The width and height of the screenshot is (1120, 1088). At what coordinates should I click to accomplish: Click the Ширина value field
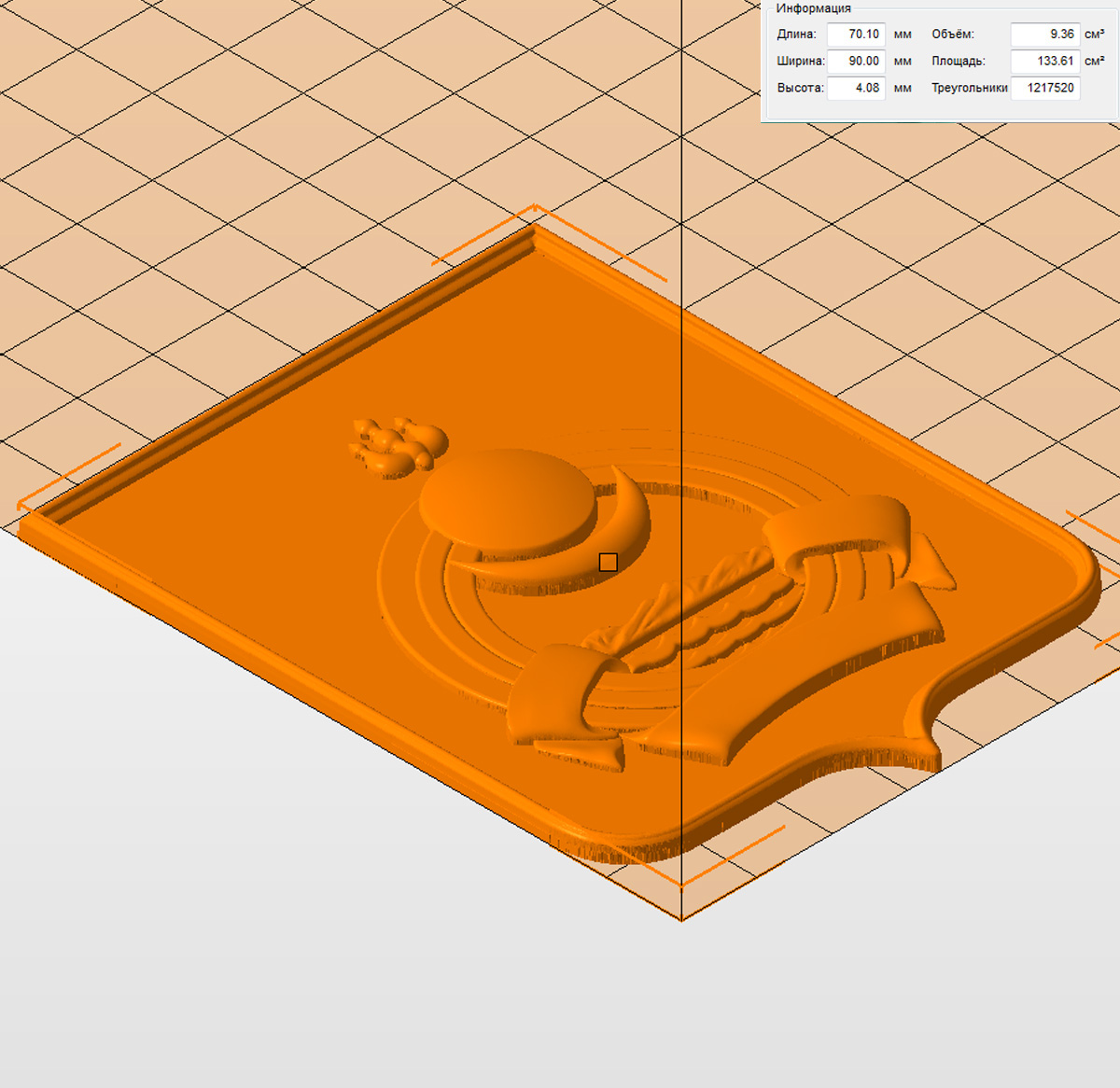click(x=856, y=62)
